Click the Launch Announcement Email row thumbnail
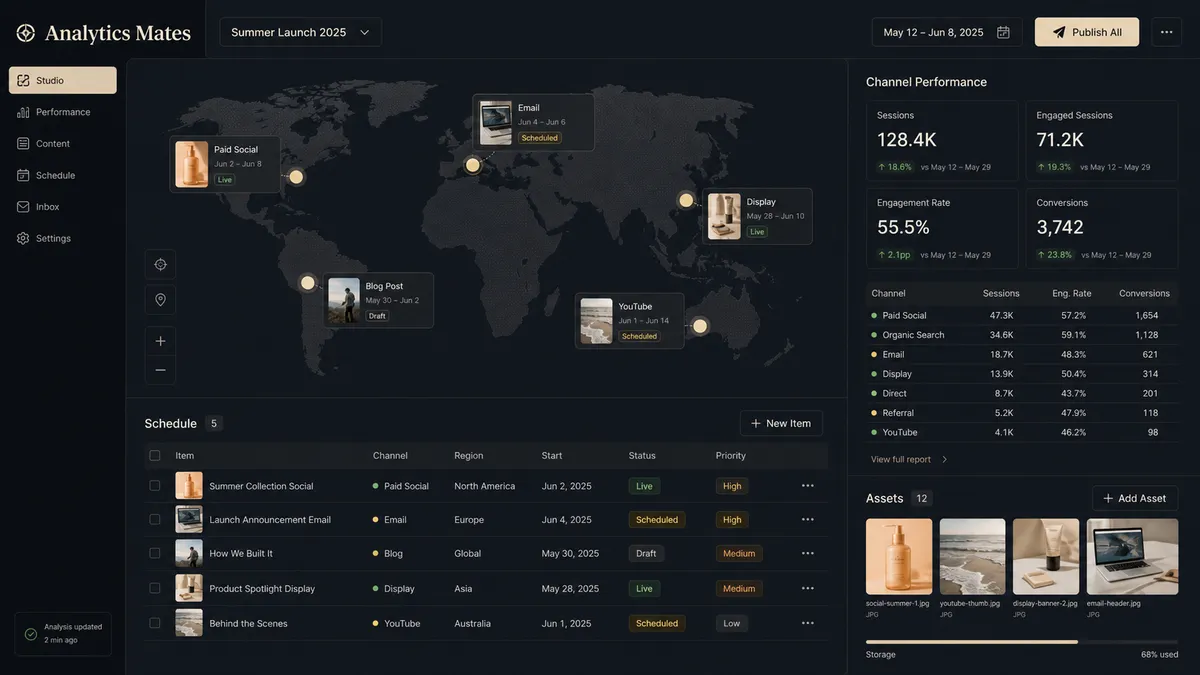1200x675 pixels. click(189, 520)
